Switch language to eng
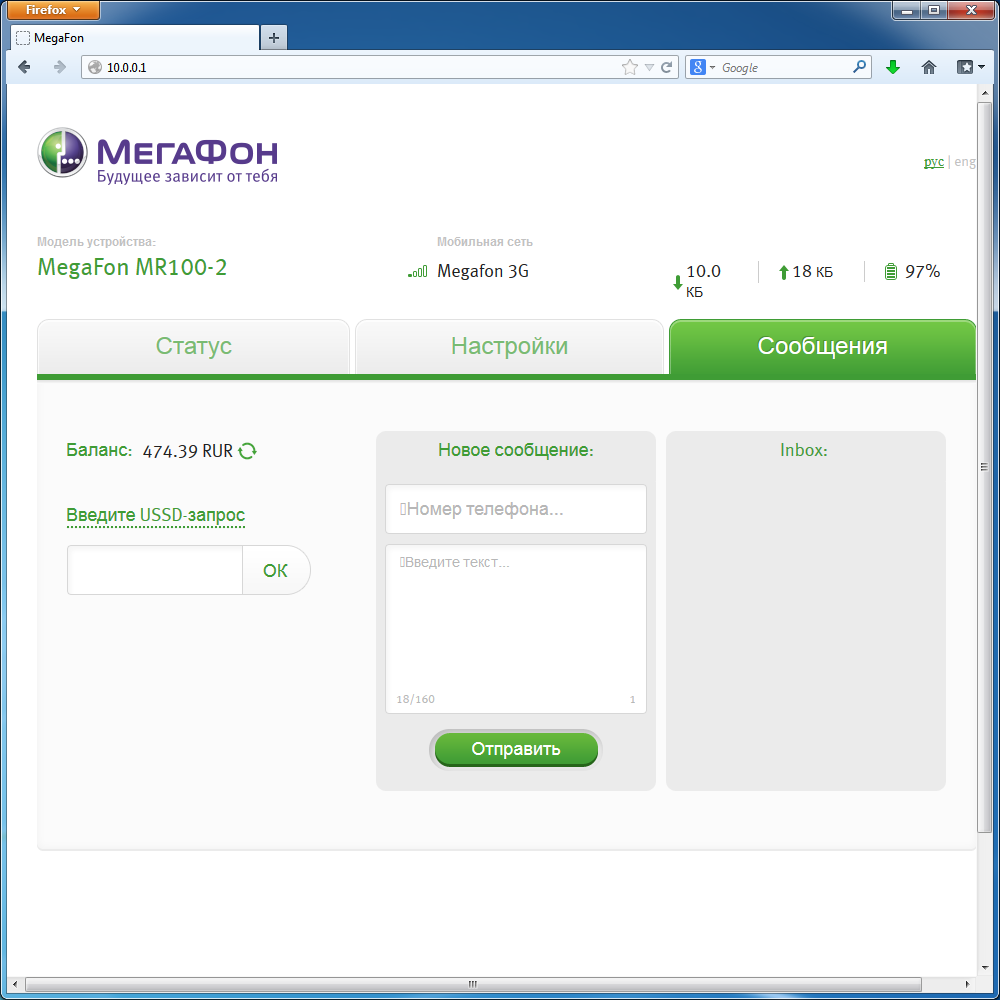This screenshot has height=1000, width=1000. (x=964, y=162)
